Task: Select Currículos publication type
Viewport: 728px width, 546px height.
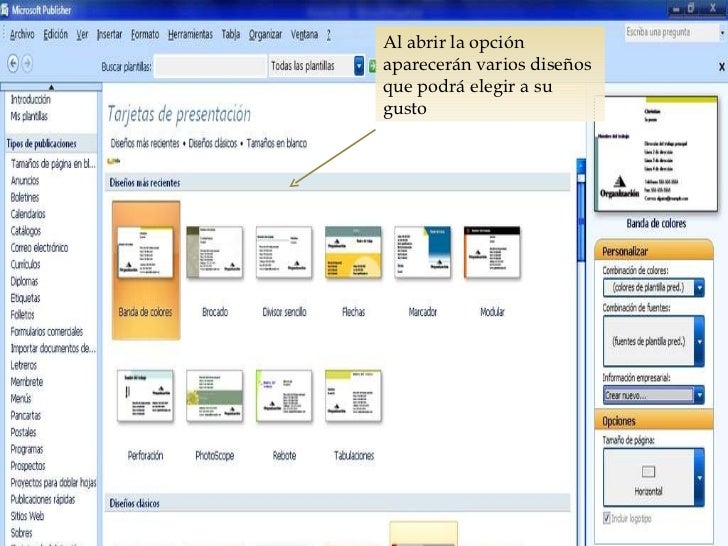Action: click(26, 264)
